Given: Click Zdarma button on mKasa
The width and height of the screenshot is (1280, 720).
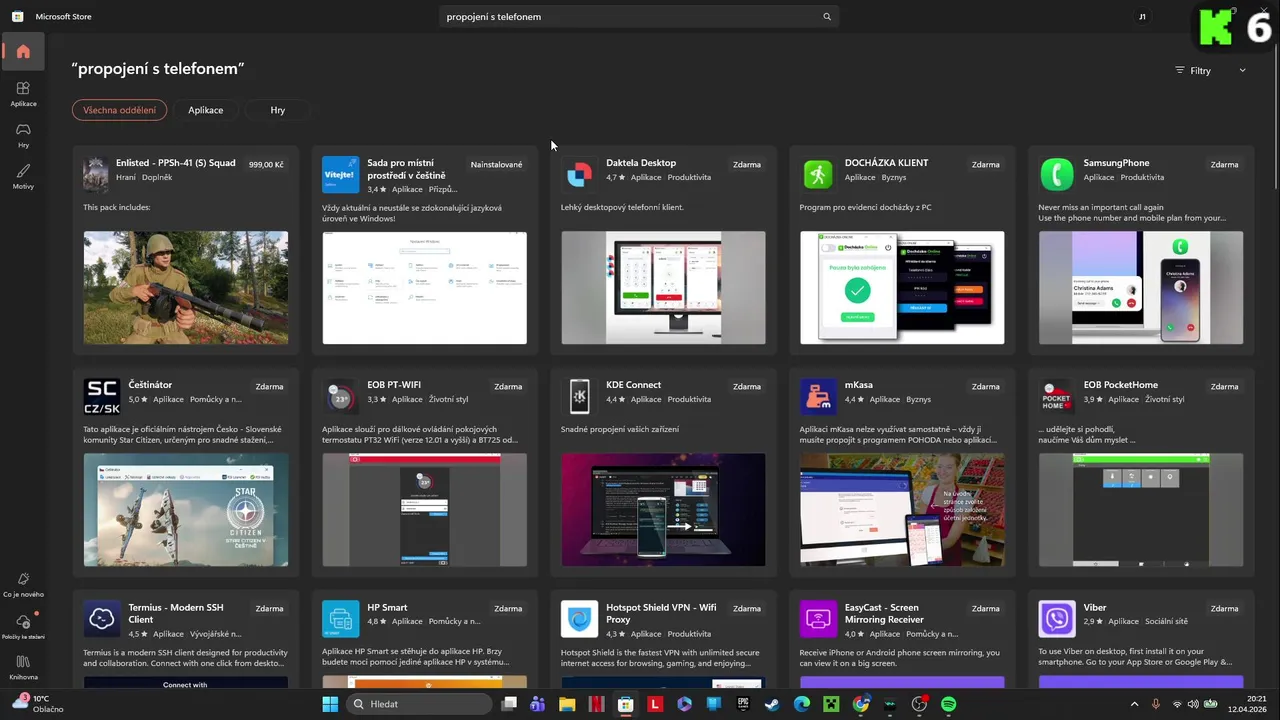Looking at the screenshot, I should tap(986, 386).
